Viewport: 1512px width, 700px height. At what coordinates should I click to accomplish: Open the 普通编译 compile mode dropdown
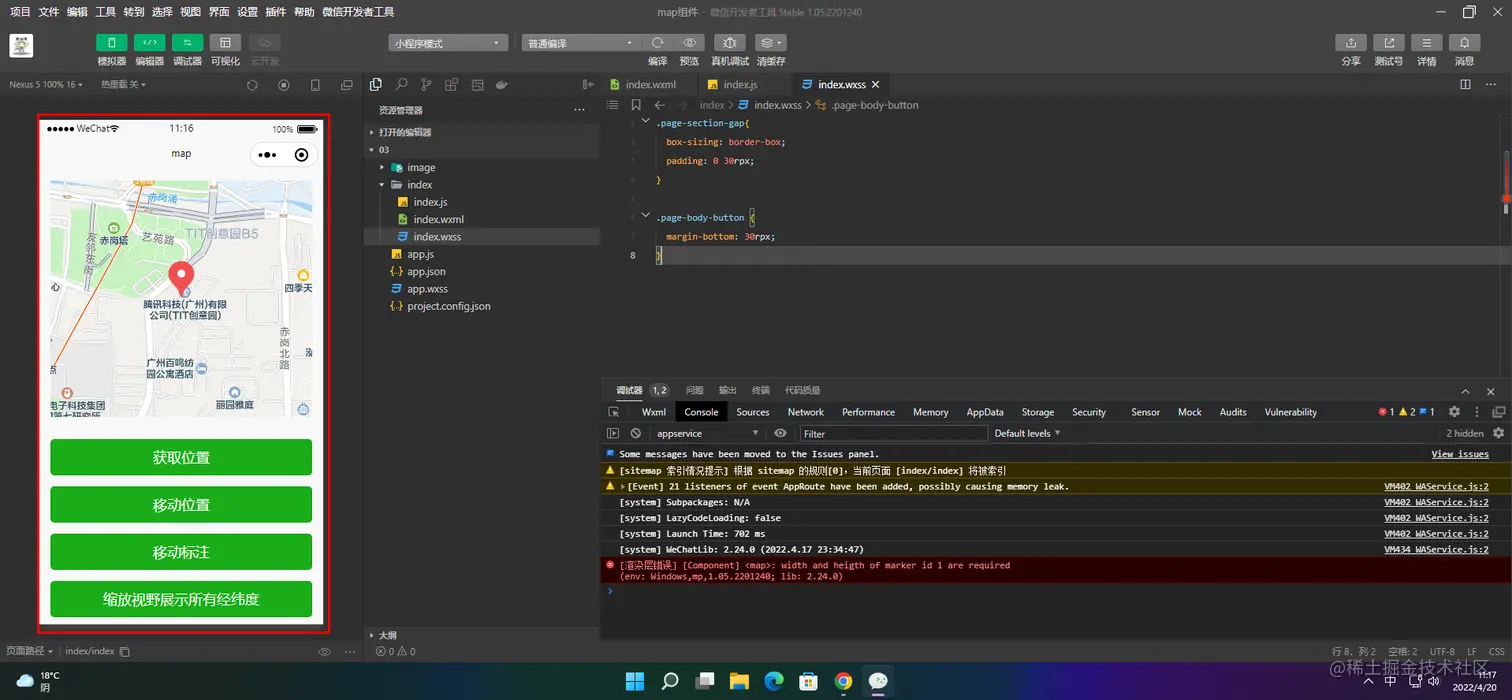pyautogui.click(x=581, y=43)
